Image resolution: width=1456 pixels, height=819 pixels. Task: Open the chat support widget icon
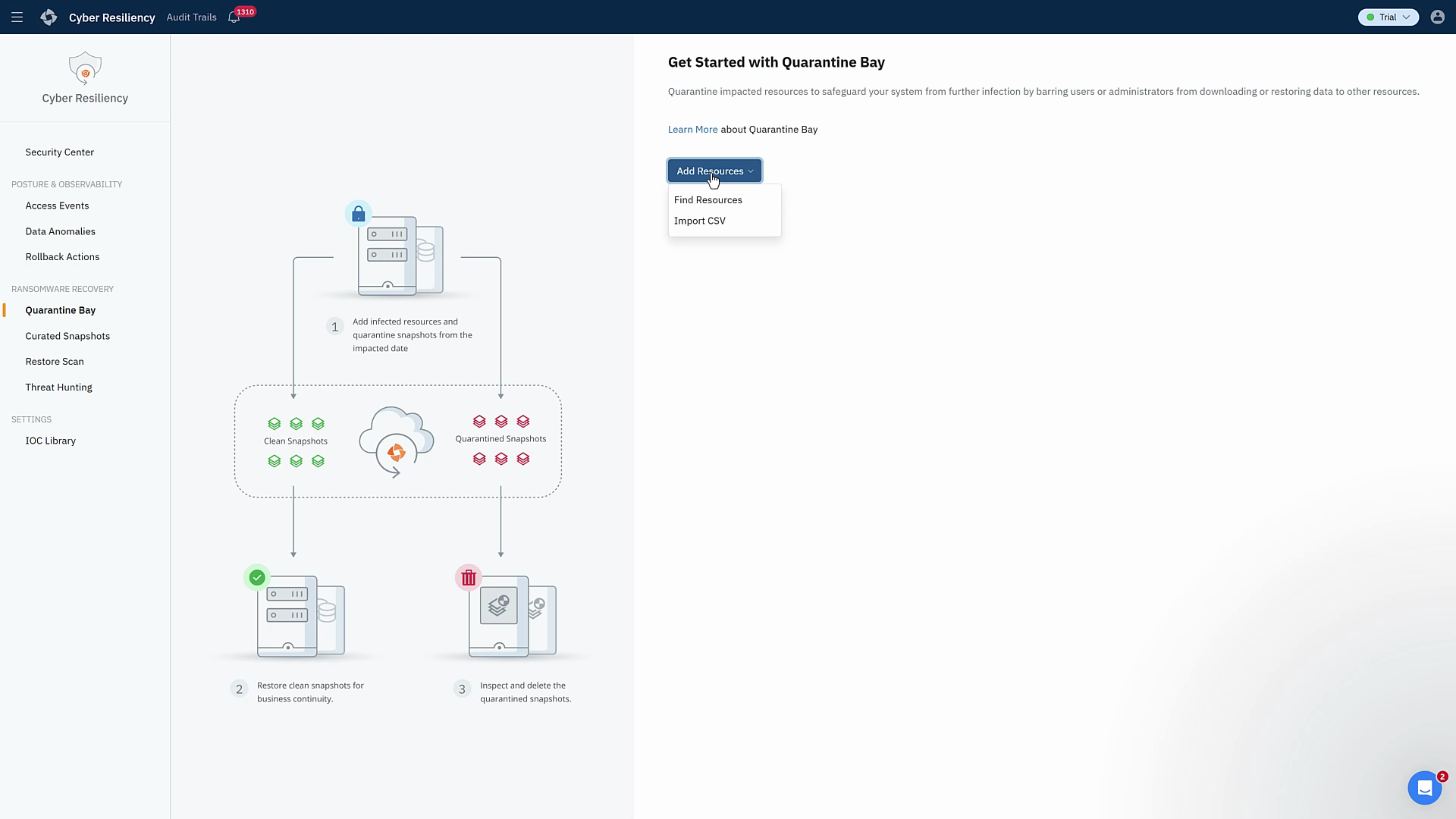1424,788
